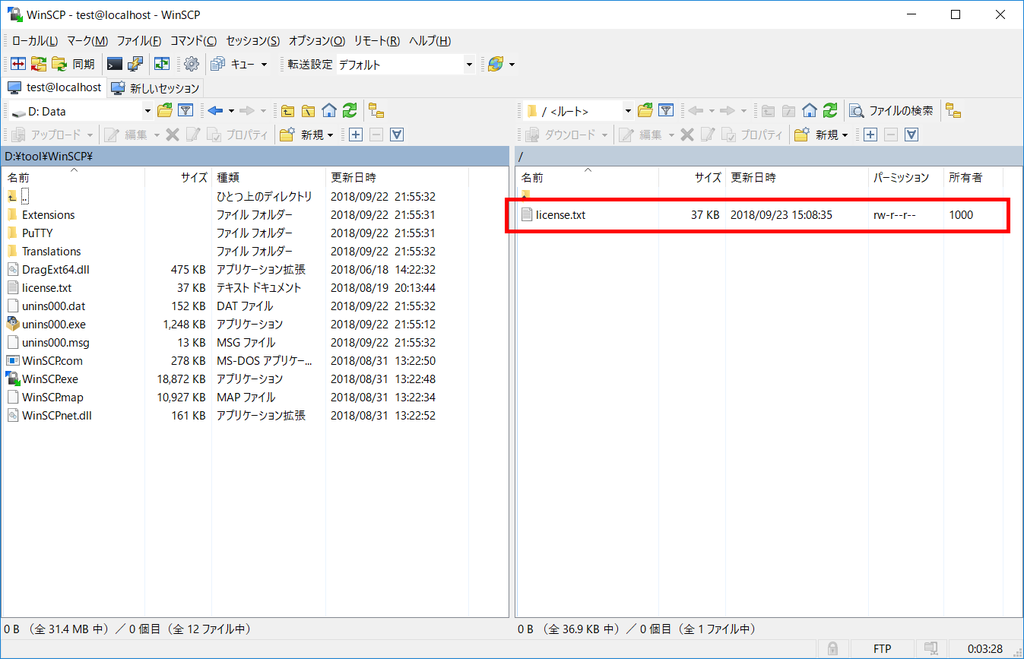1024x659 pixels.
Task: Open Preferences gear icon
Action: pos(191,64)
